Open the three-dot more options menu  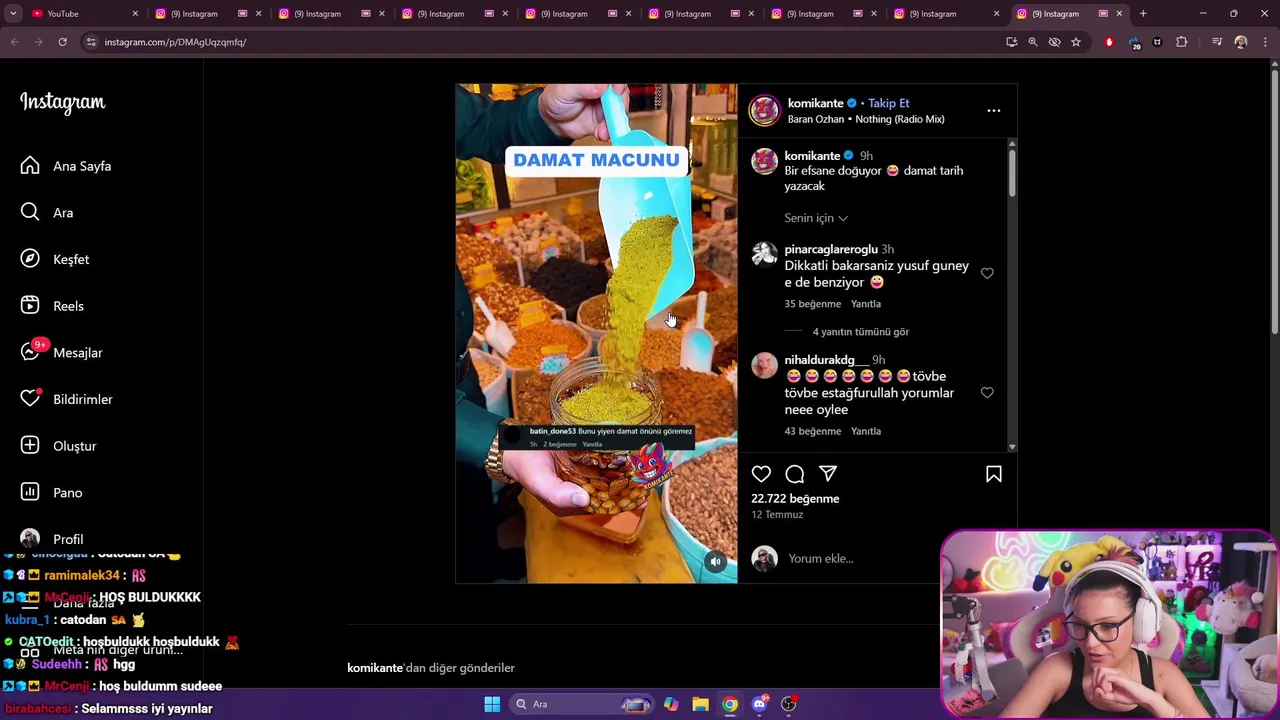tap(994, 111)
